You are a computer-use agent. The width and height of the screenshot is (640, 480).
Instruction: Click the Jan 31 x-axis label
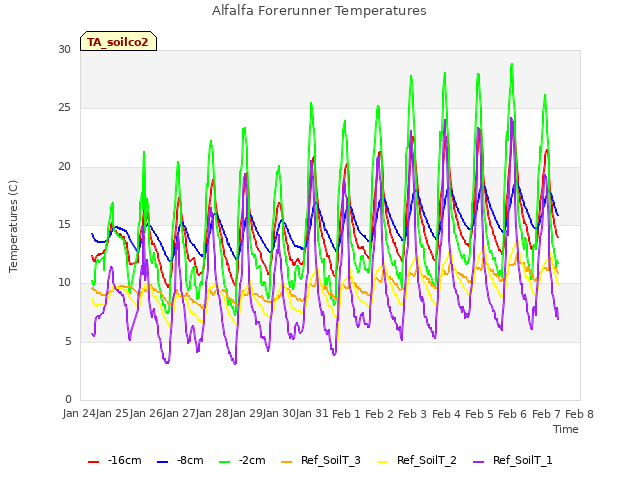(x=312, y=413)
